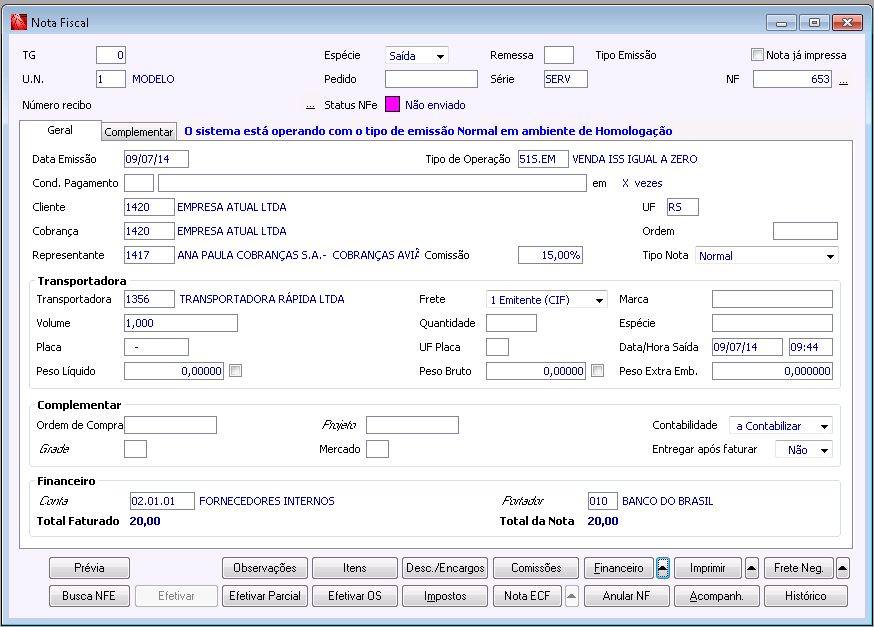Click the arrow button beside Nota ECF
This screenshot has width=874, height=627.
tap(572, 596)
